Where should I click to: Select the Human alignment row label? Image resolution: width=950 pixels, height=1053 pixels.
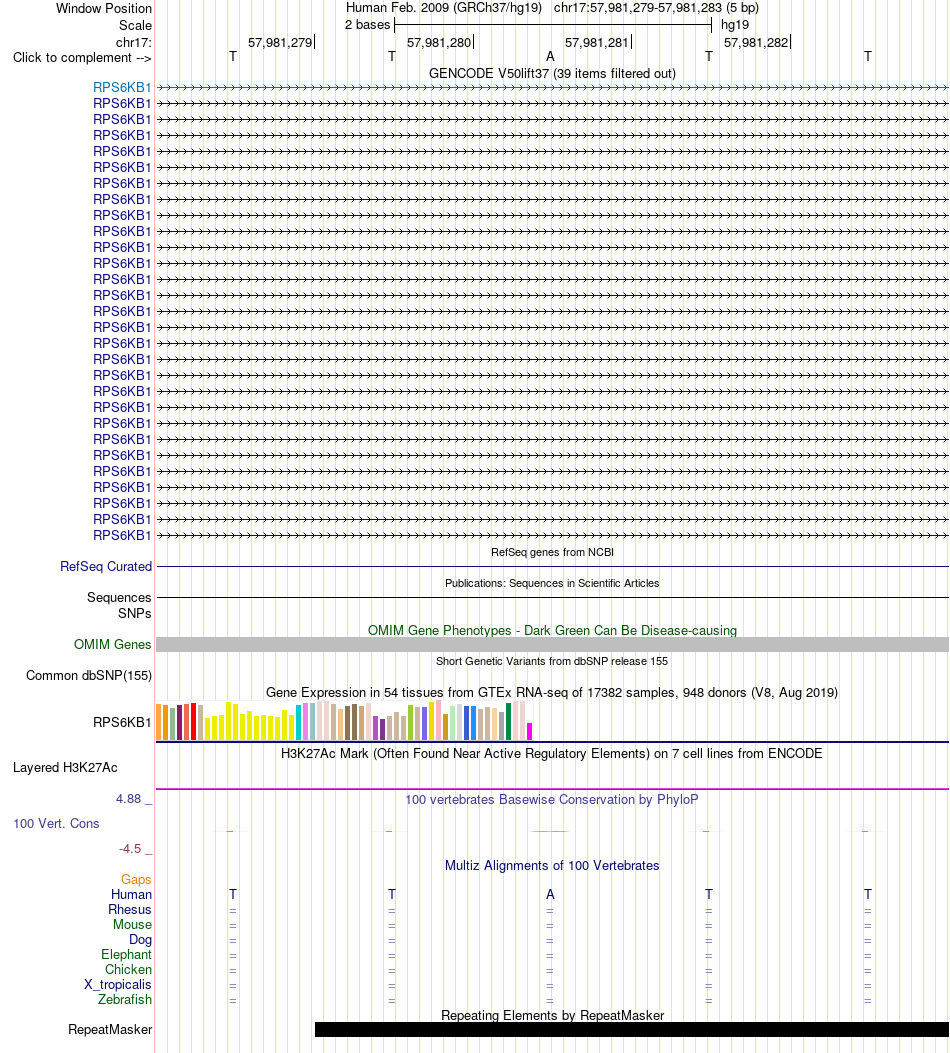(x=132, y=895)
